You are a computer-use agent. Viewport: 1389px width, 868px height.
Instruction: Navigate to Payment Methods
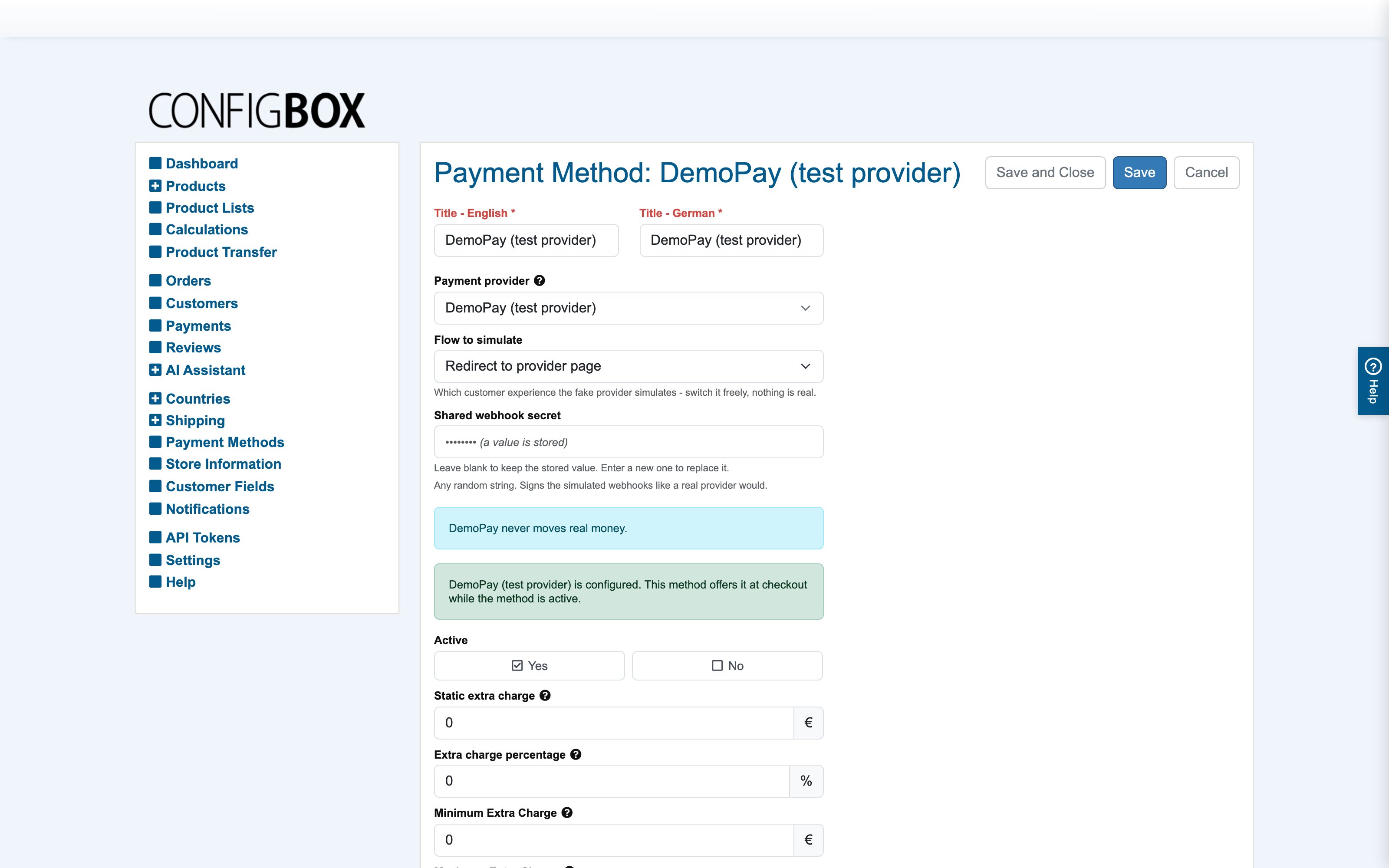(x=225, y=442)
